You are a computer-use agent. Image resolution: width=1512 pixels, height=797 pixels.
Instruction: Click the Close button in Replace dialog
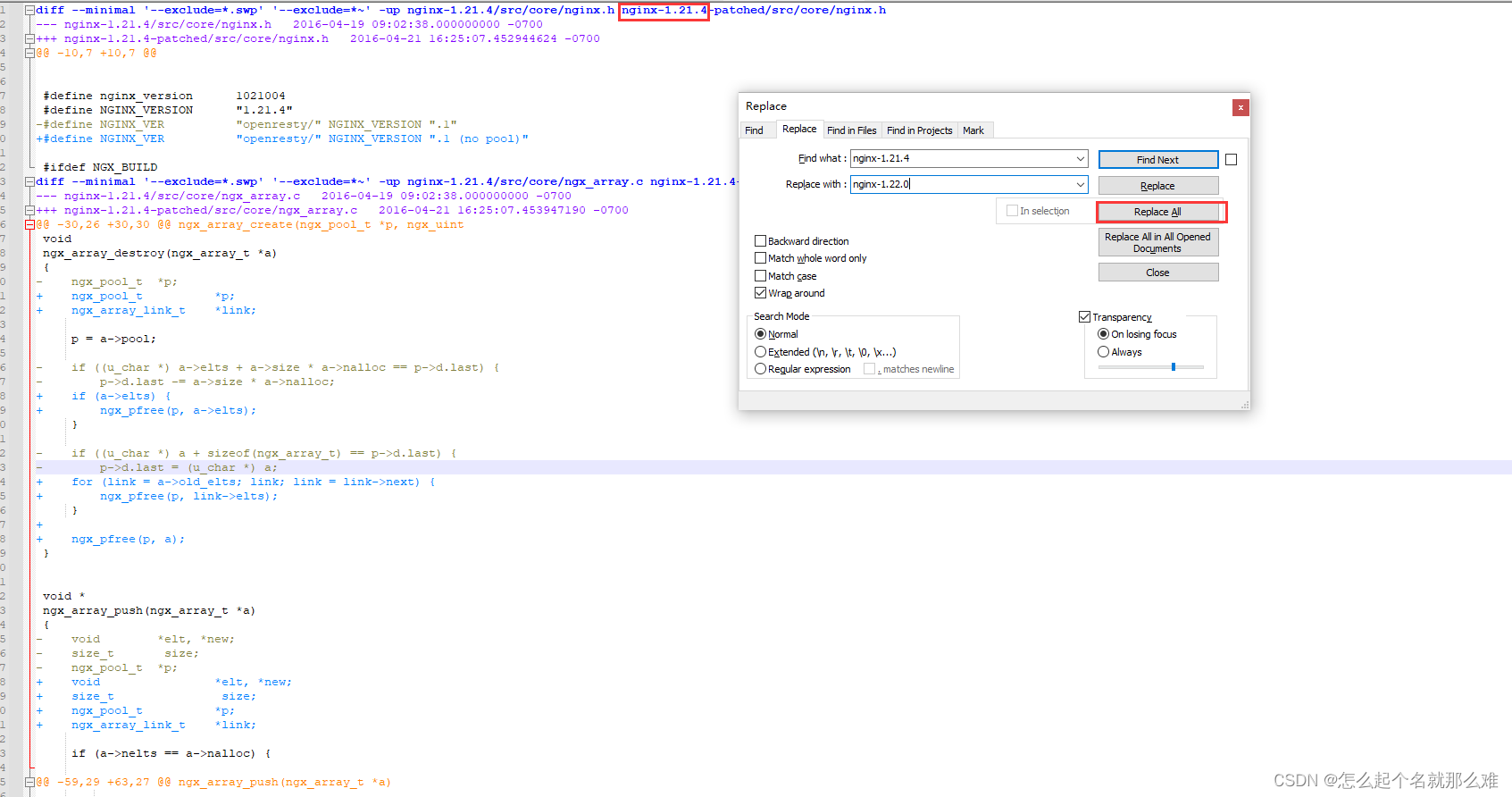coord(1157,273)
